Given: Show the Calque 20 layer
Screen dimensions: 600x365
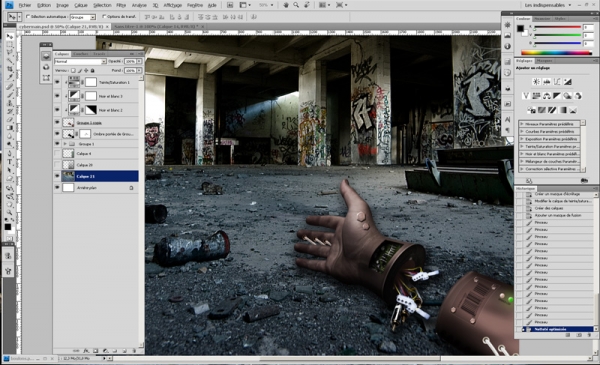Looking at the screenshot, I should click(57, 165).
